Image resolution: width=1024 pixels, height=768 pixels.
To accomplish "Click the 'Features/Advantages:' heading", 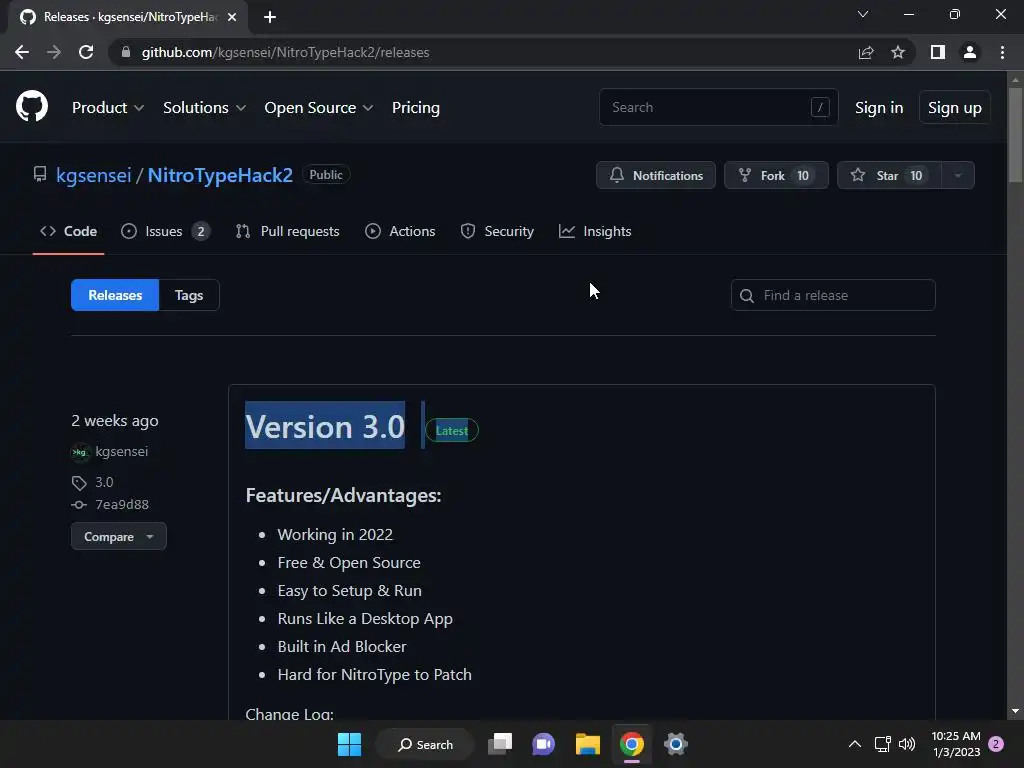I will 344,496.
